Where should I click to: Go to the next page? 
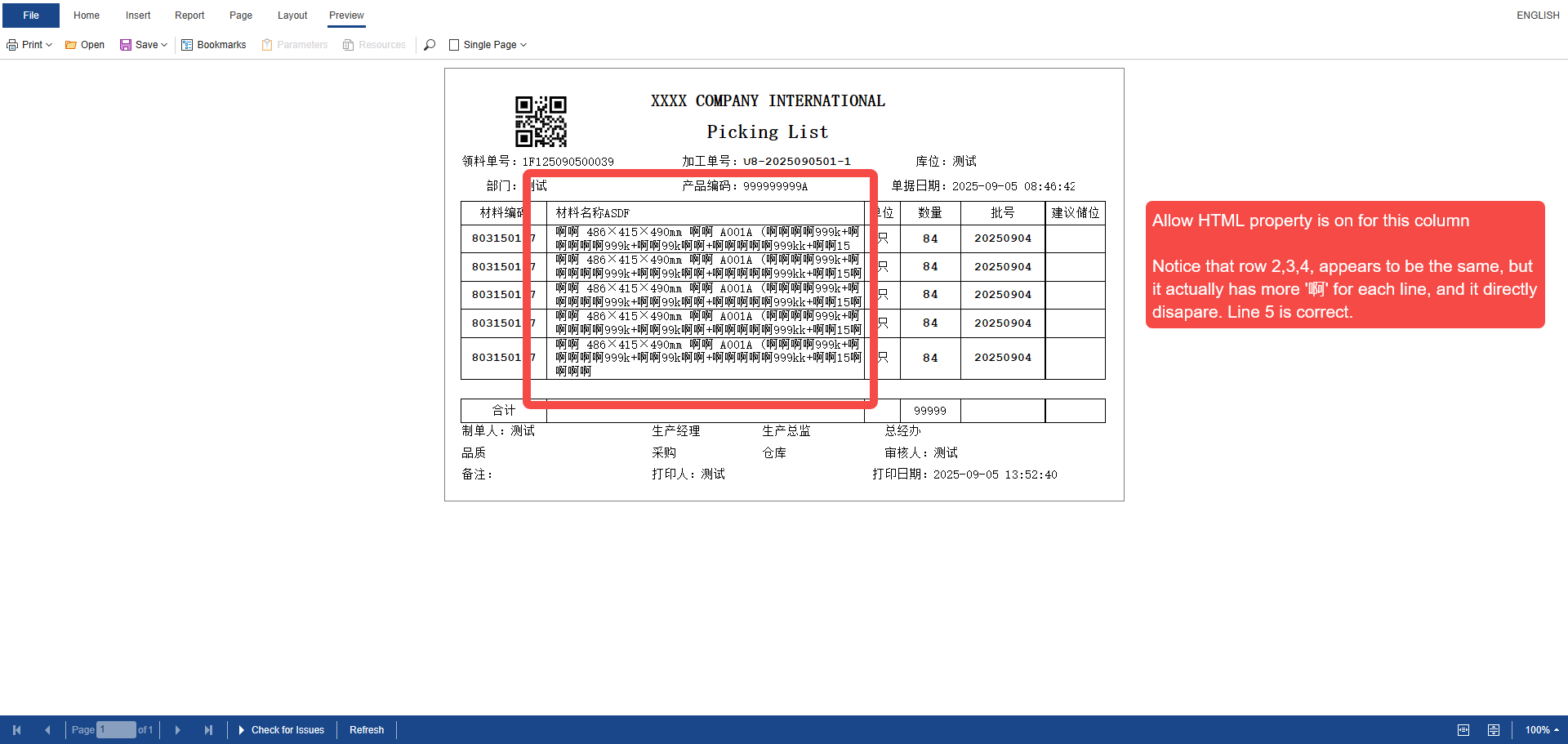point(177,730)
